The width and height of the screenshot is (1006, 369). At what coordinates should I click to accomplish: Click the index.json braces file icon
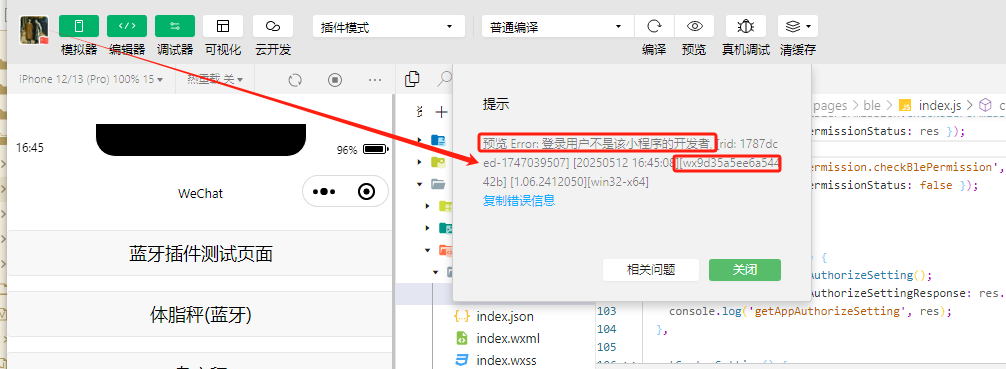[461, 316]
